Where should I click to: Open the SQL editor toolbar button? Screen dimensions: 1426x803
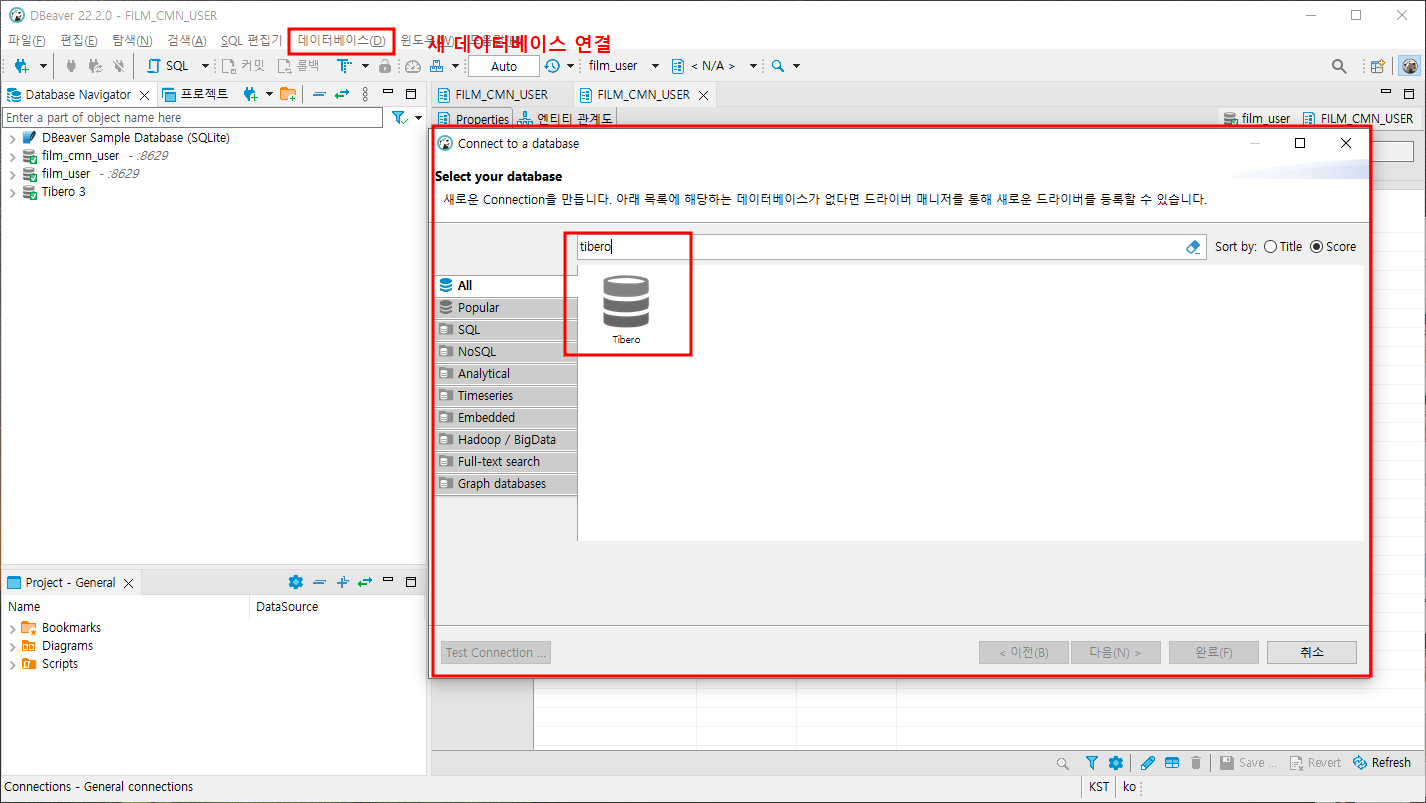(x=168, y=66)
